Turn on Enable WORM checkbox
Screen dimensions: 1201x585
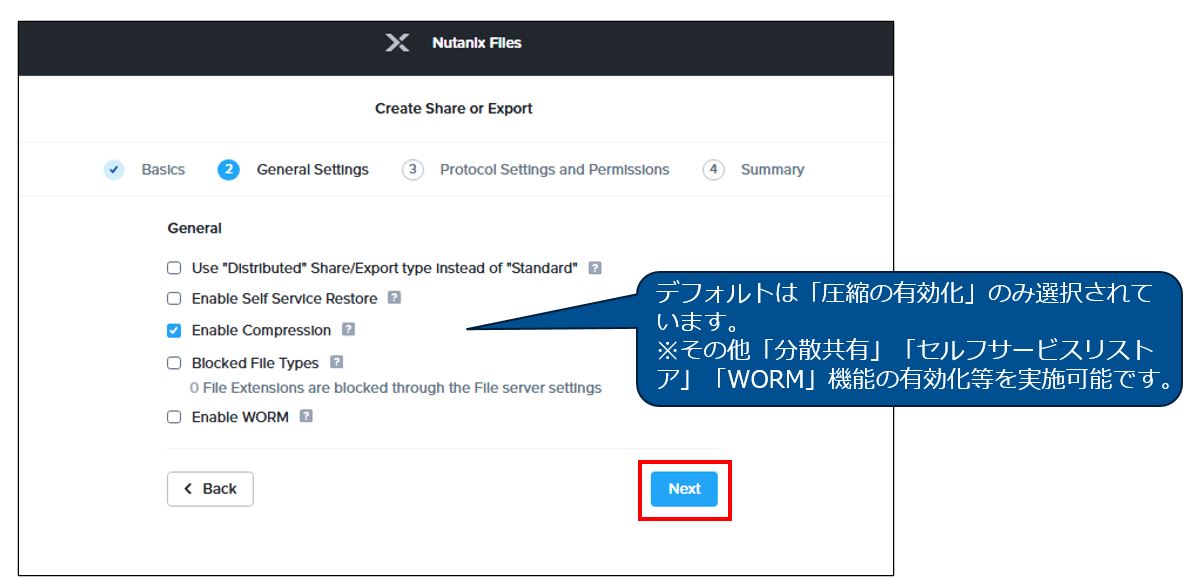click(174, 417)
